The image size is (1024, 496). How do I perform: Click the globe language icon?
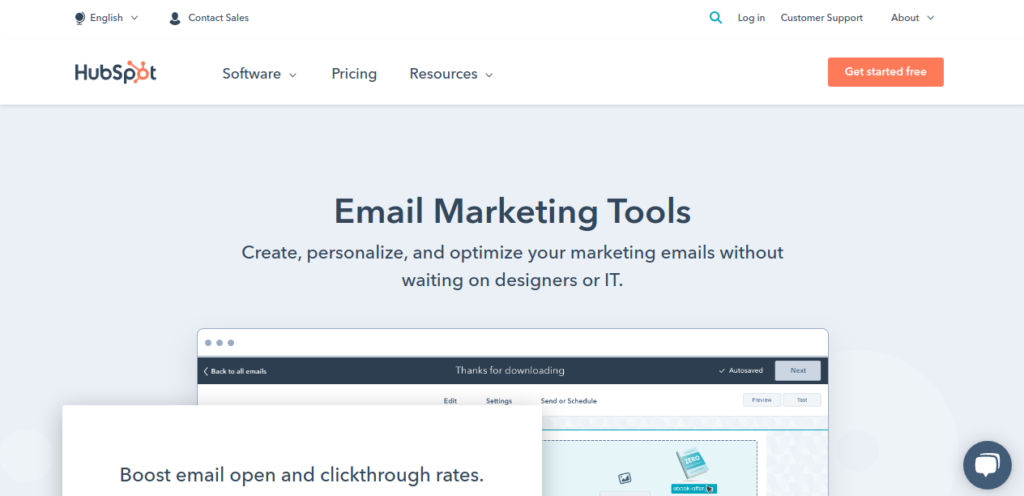pos(80,18)
